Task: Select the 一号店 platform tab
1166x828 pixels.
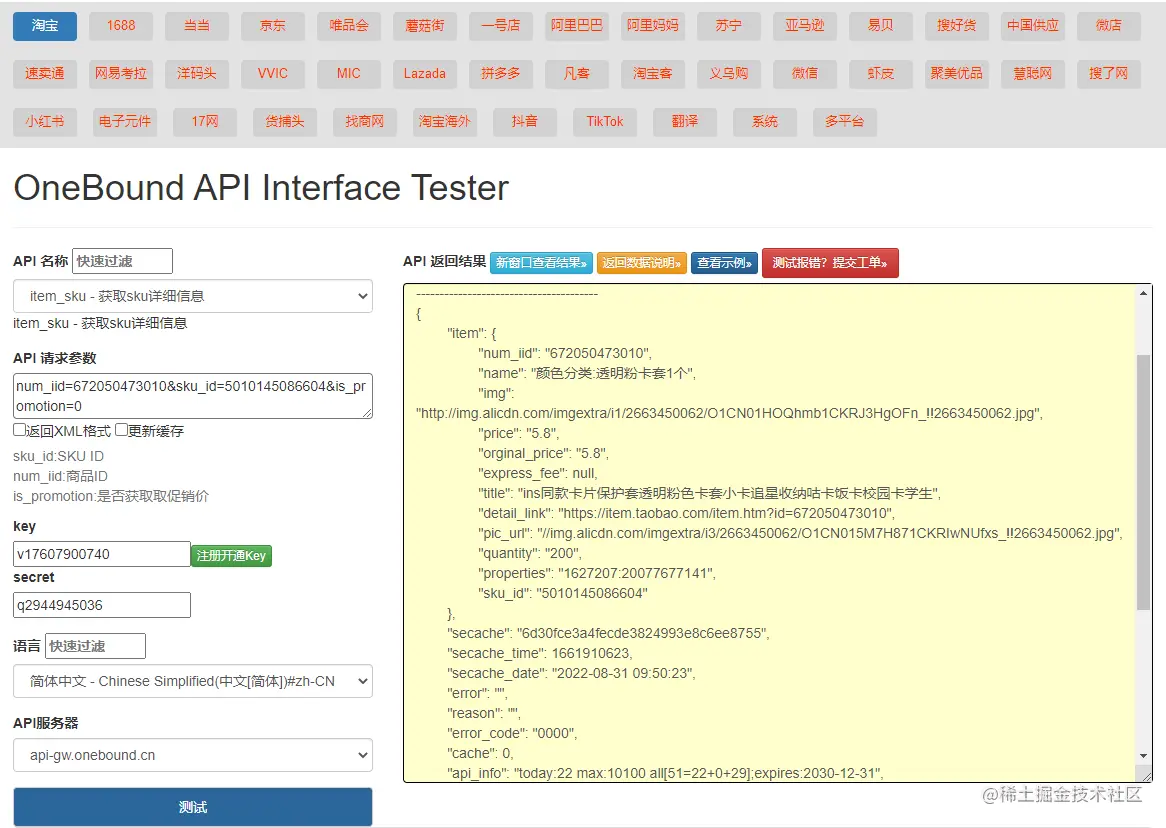Action: (x=500, y=26)
